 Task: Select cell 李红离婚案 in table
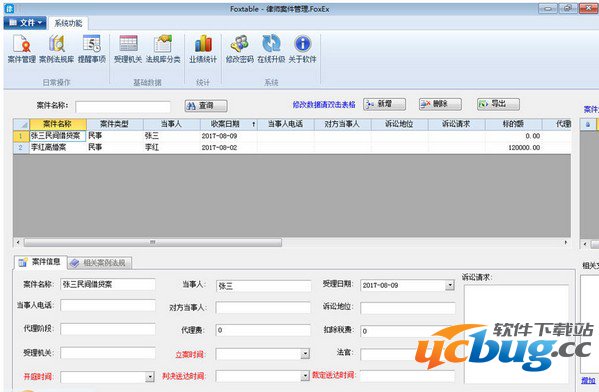(58, 147)
